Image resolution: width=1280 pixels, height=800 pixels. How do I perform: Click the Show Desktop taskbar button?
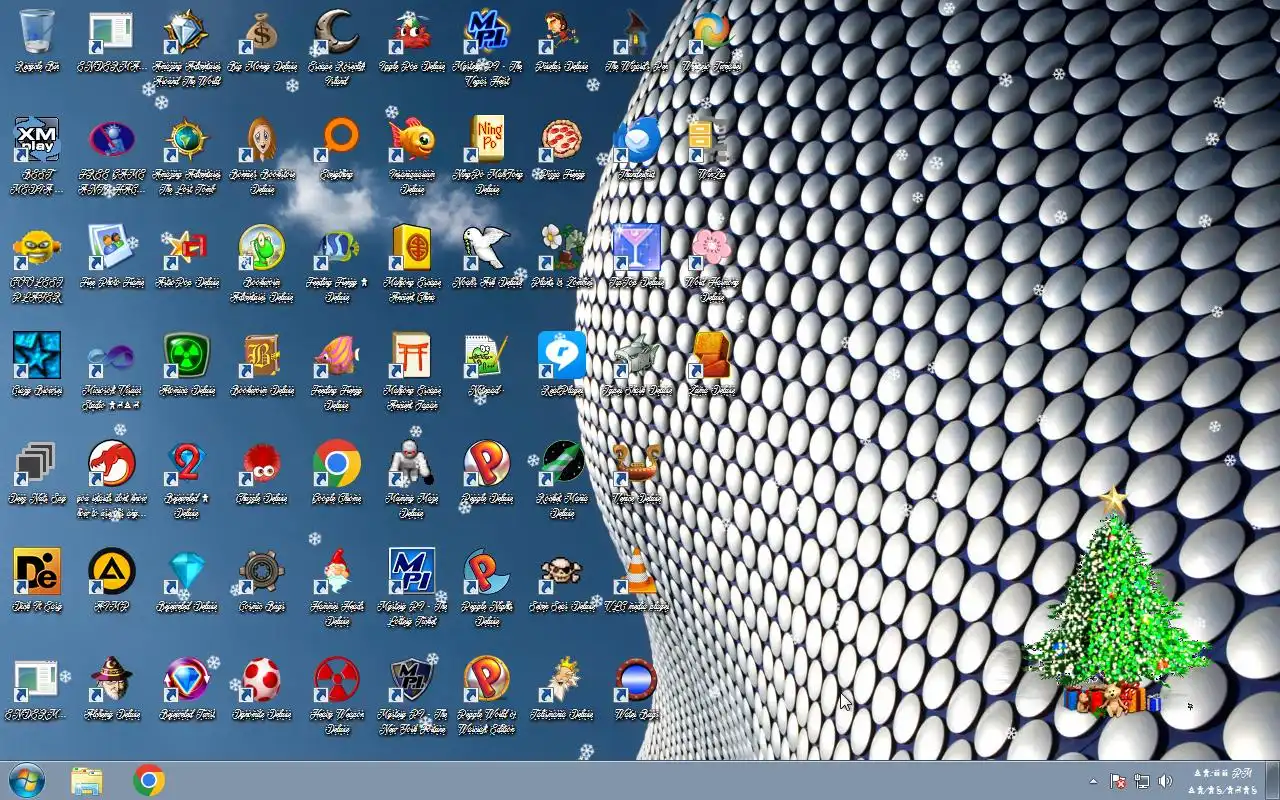(x=1272, y=780)
